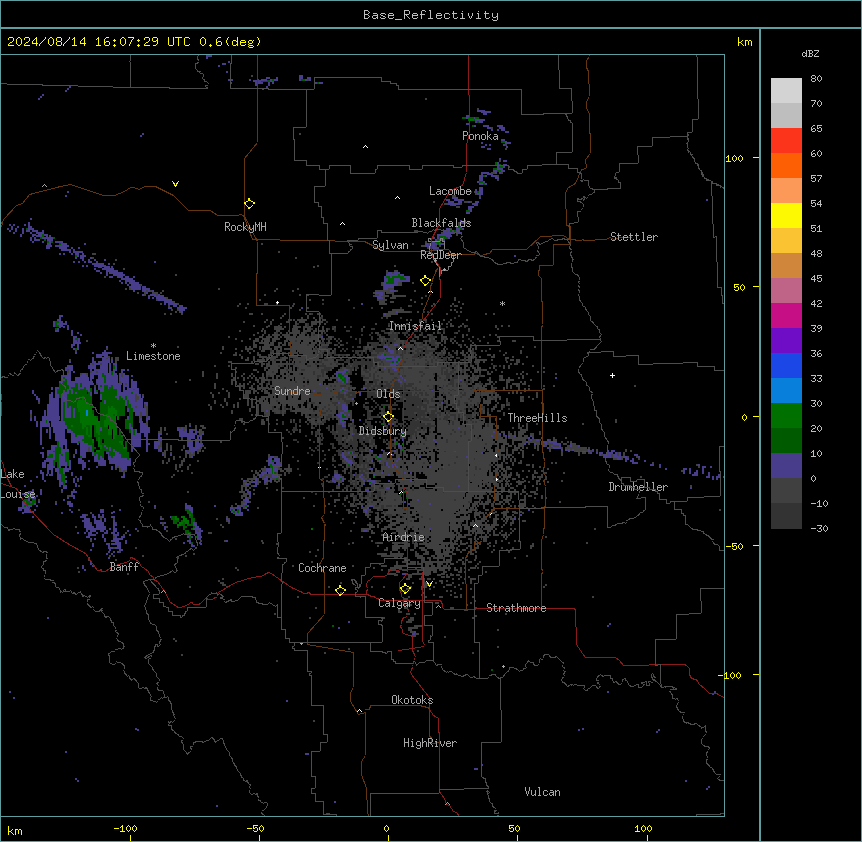Click the bottom axis -100 tick label
The height and width of the screenshot is (842, 862).
pos(125,828)
